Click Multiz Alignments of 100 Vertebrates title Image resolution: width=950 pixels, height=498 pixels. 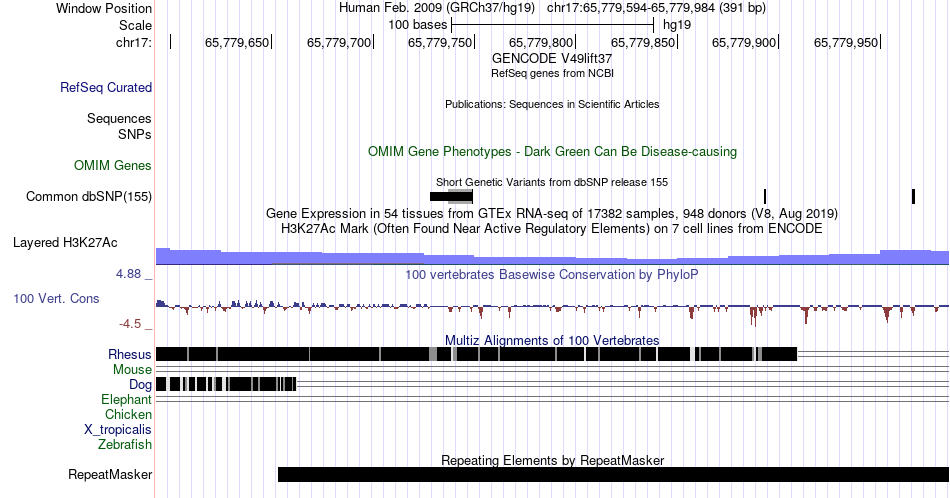552,340
